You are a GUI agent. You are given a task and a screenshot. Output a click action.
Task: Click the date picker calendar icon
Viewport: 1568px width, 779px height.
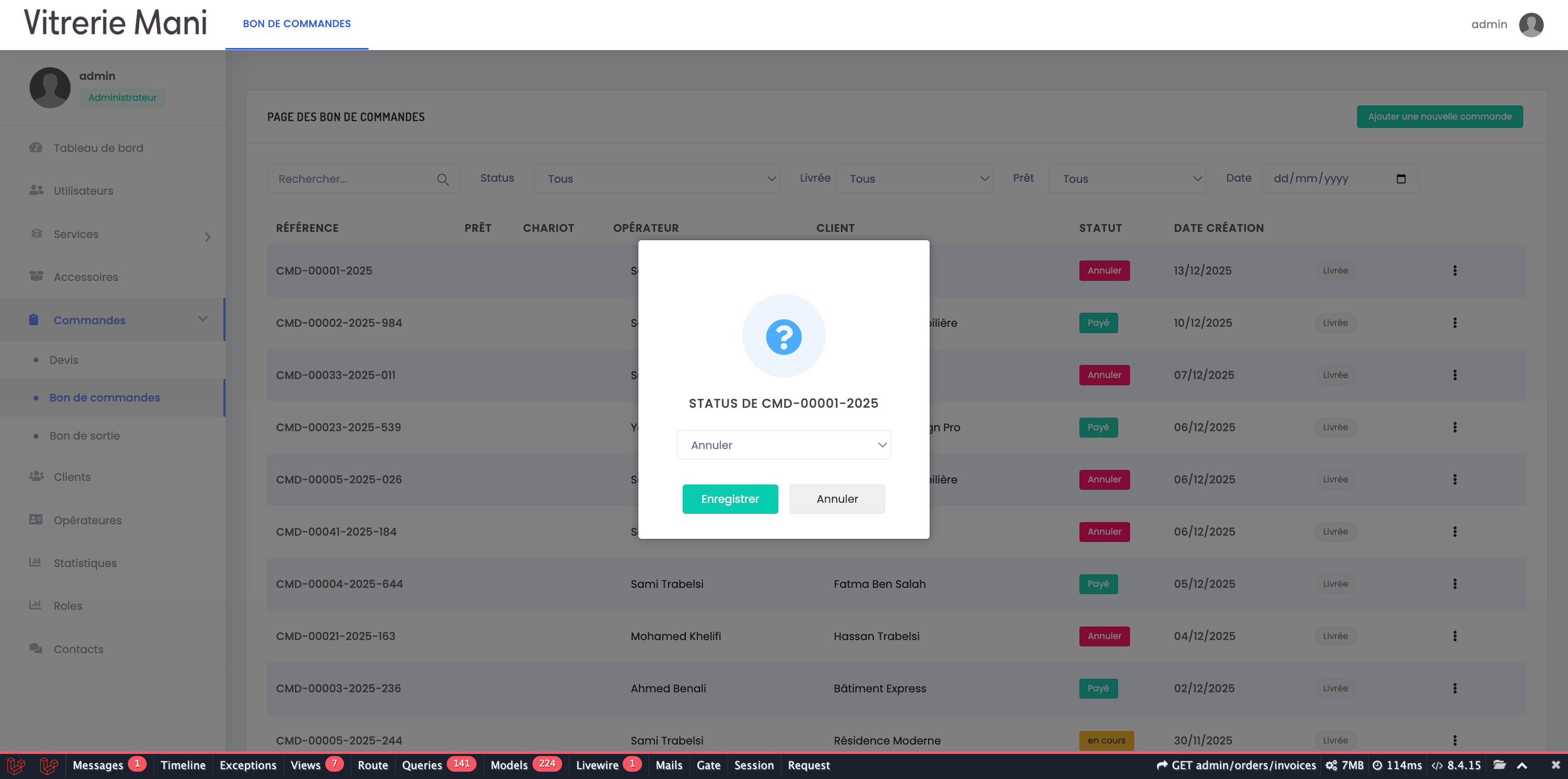[x=1400, y=179]
